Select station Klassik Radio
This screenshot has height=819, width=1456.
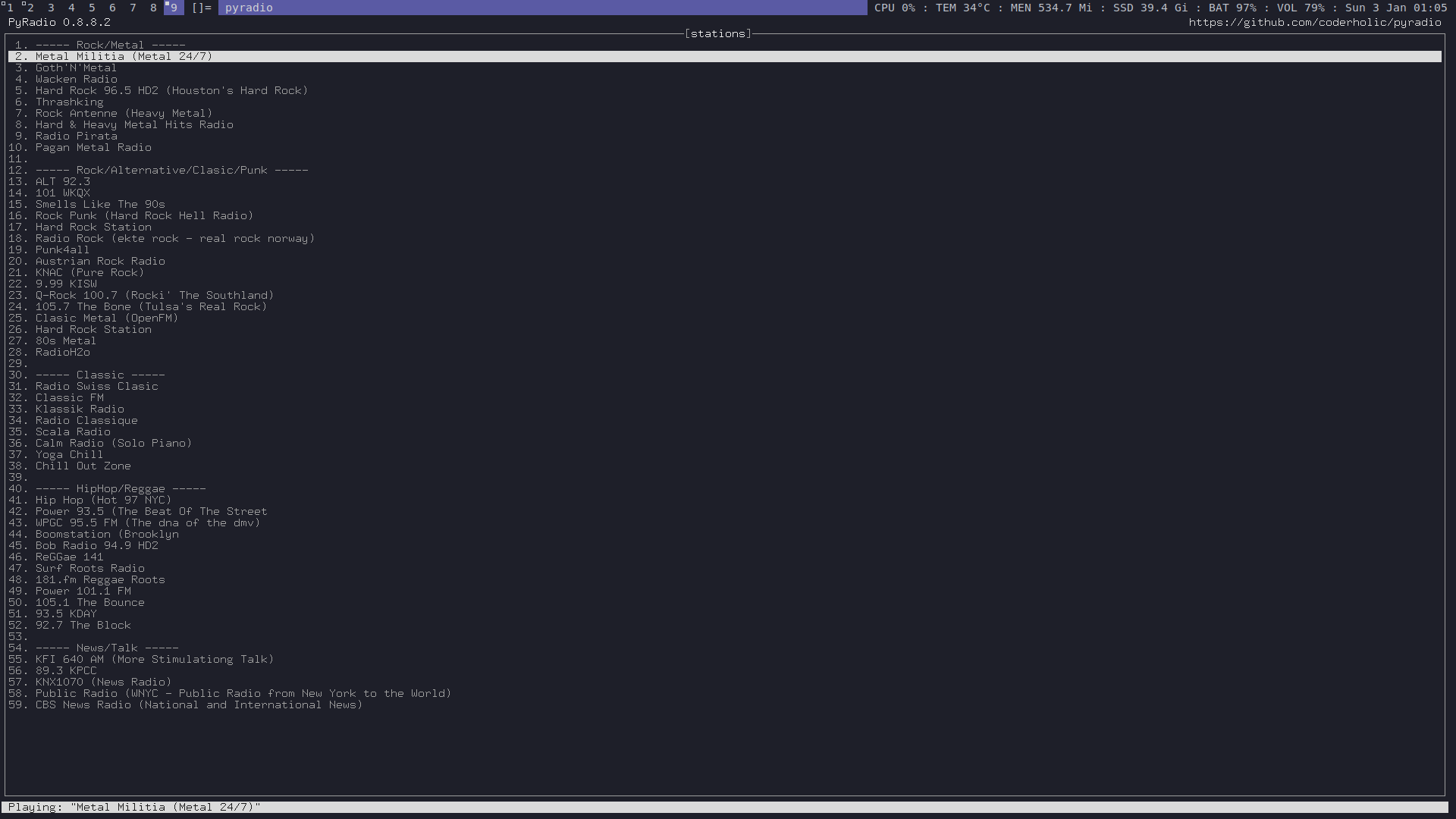[80, 409]
